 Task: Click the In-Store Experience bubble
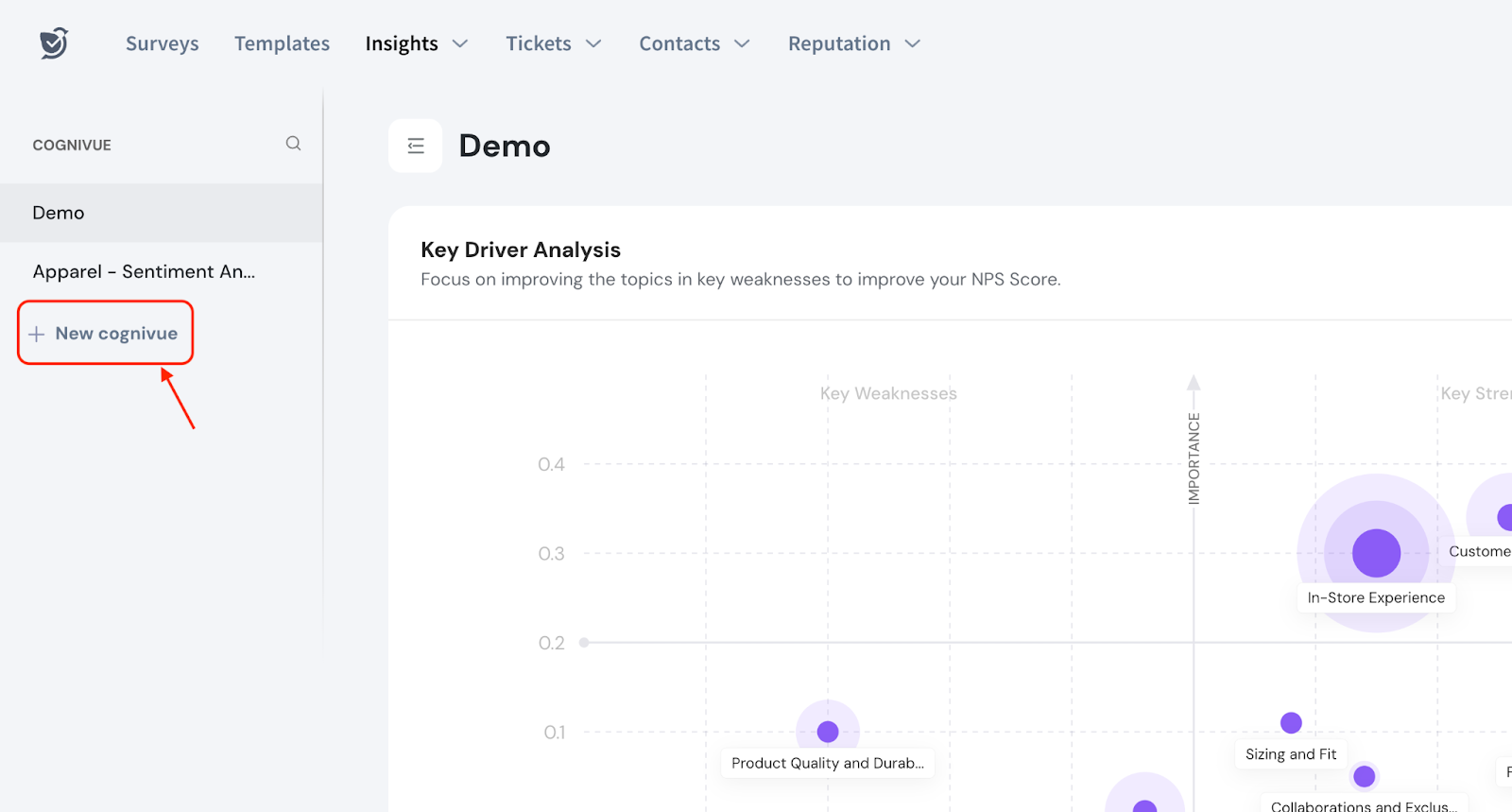(x=1376, y=553)
